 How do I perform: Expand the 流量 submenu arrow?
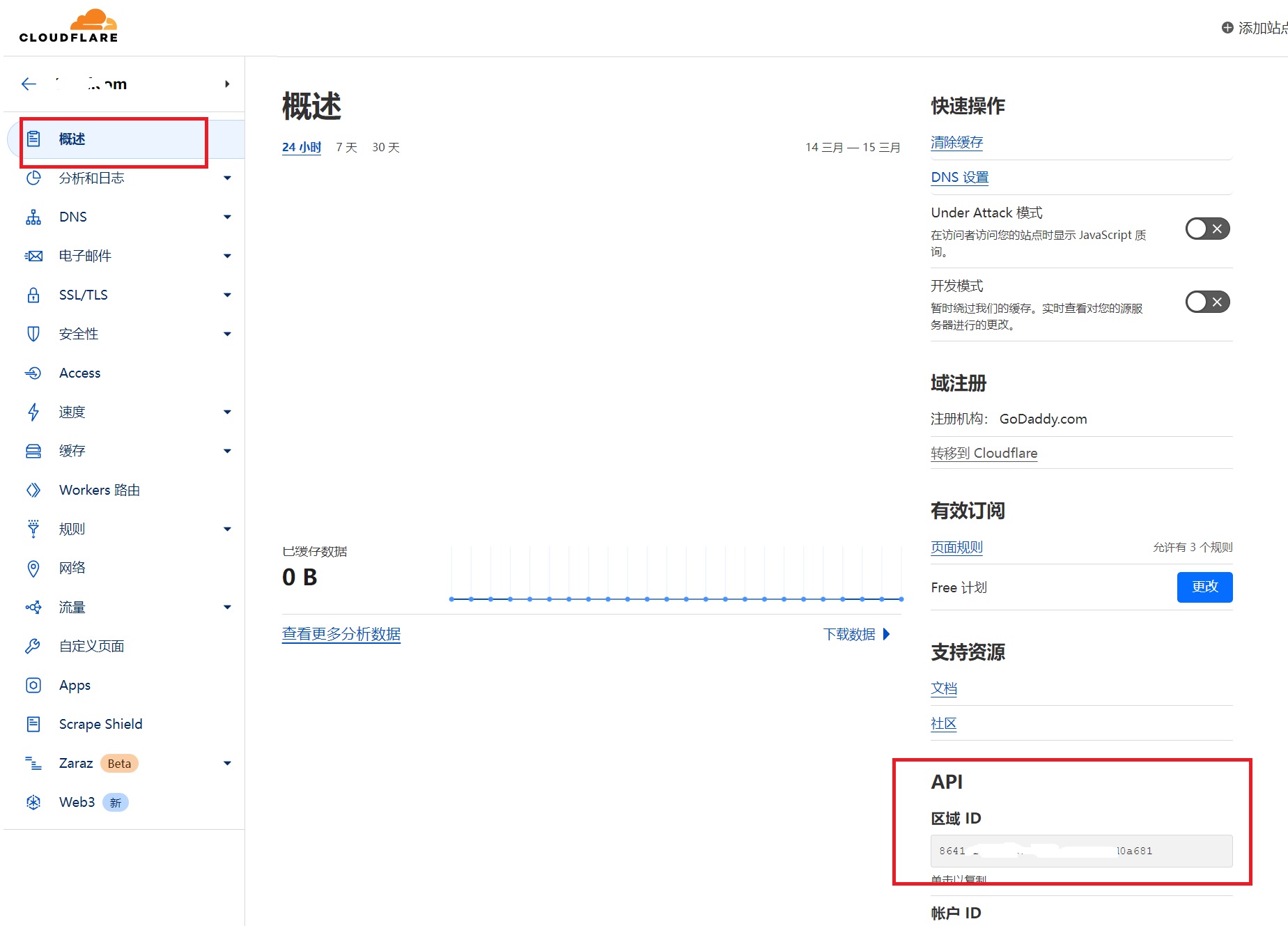tap(227, 608)
